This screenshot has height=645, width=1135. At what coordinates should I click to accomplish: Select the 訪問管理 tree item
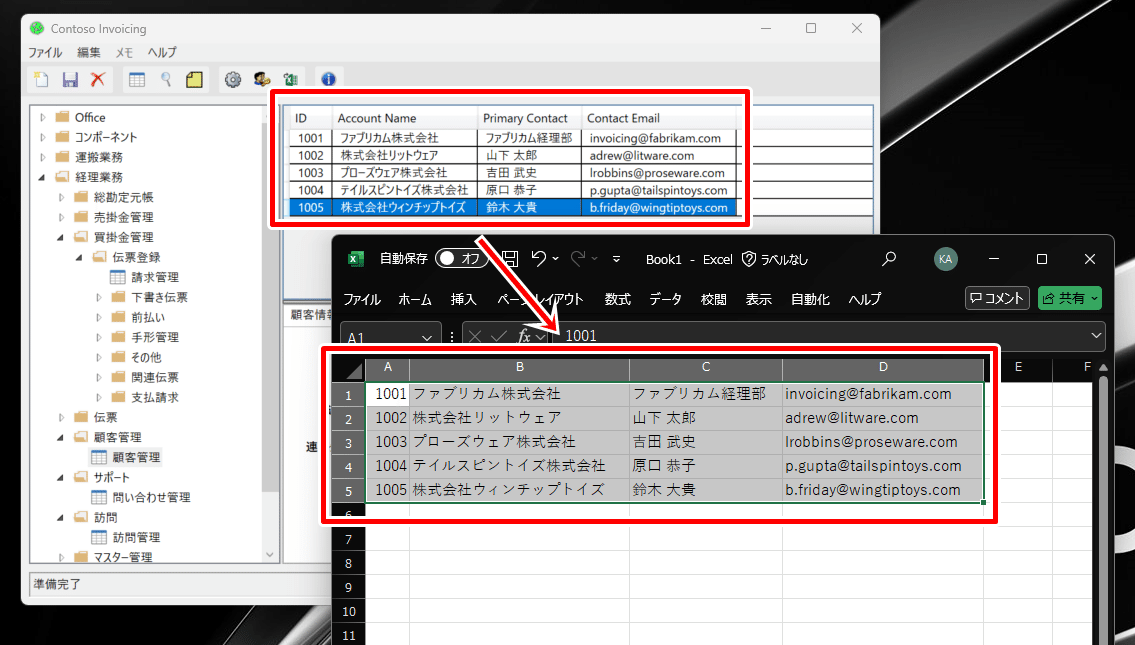click(136, 537)
